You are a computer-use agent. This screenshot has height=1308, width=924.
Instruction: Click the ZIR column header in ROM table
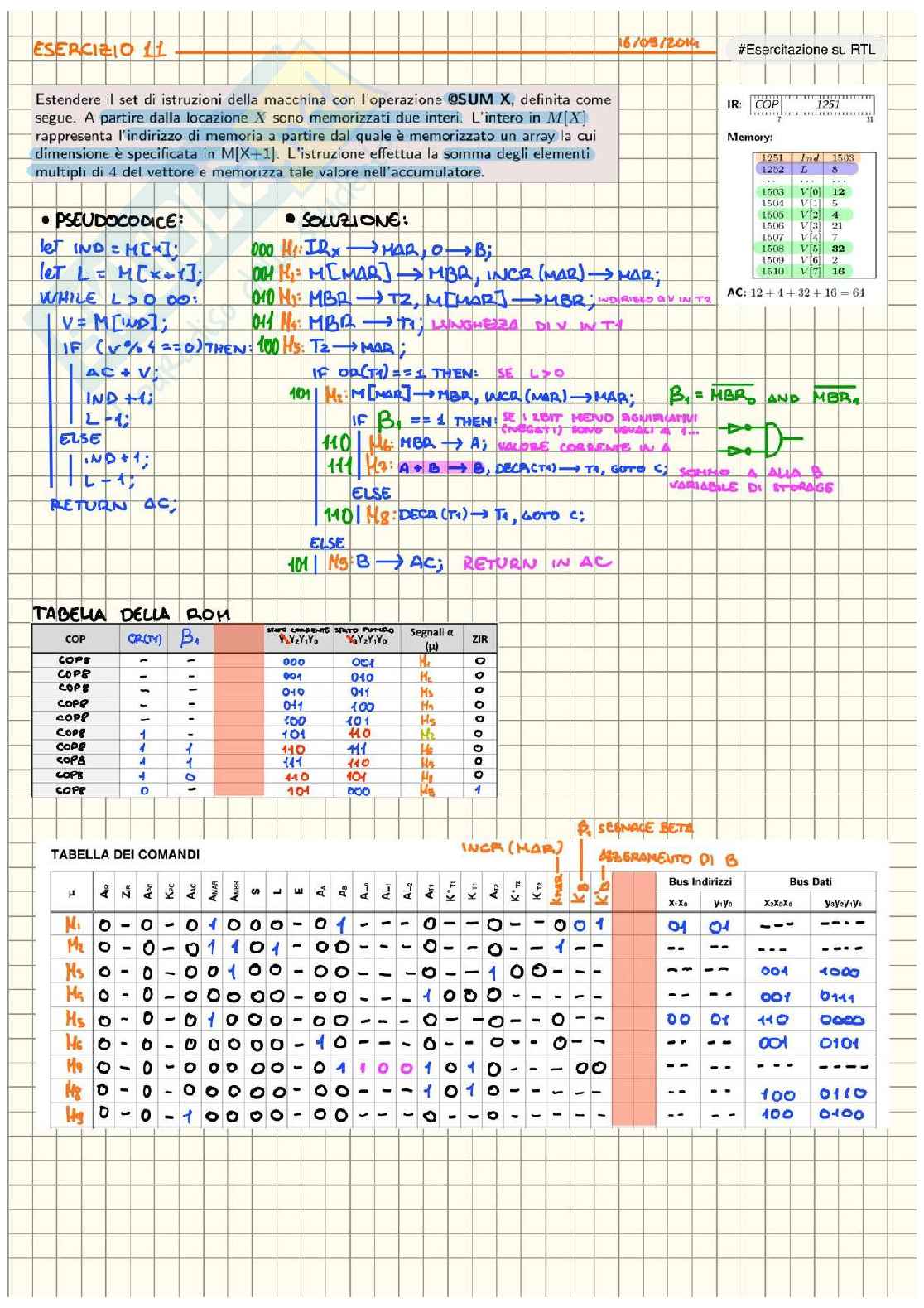[x=479, y=639]
